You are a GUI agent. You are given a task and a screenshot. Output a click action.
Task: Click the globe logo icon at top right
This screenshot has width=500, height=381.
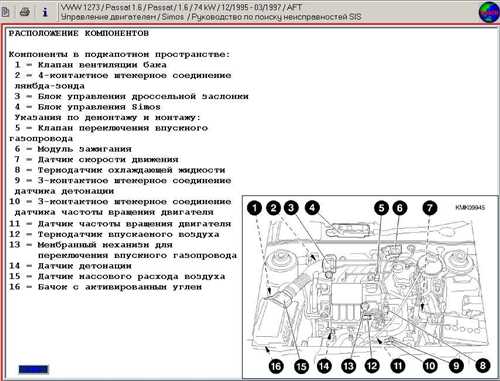[x=489, y=12]
